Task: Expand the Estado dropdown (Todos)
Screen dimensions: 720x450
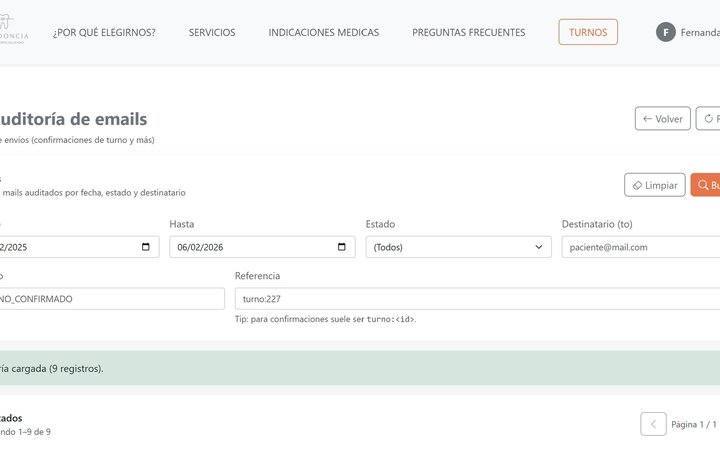Action: pos(459,247)
